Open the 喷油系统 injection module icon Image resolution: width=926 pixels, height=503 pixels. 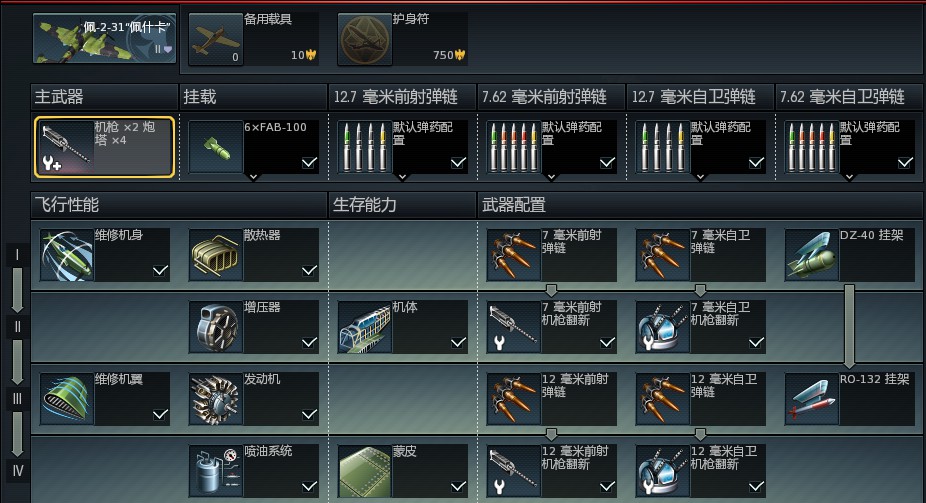click(216, 471)
